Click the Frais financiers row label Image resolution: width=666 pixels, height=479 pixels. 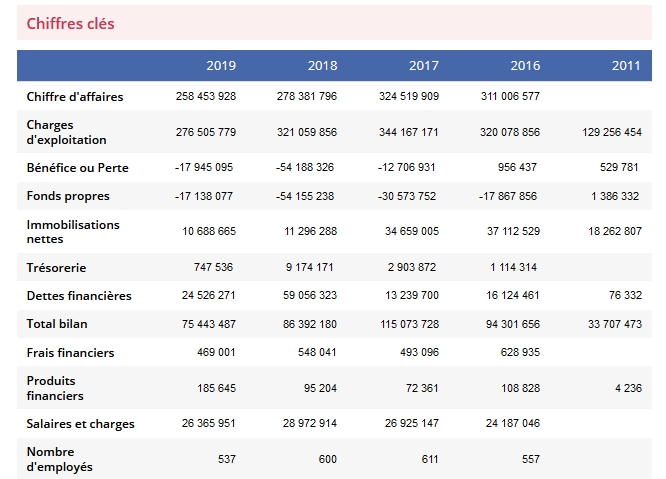70,353
